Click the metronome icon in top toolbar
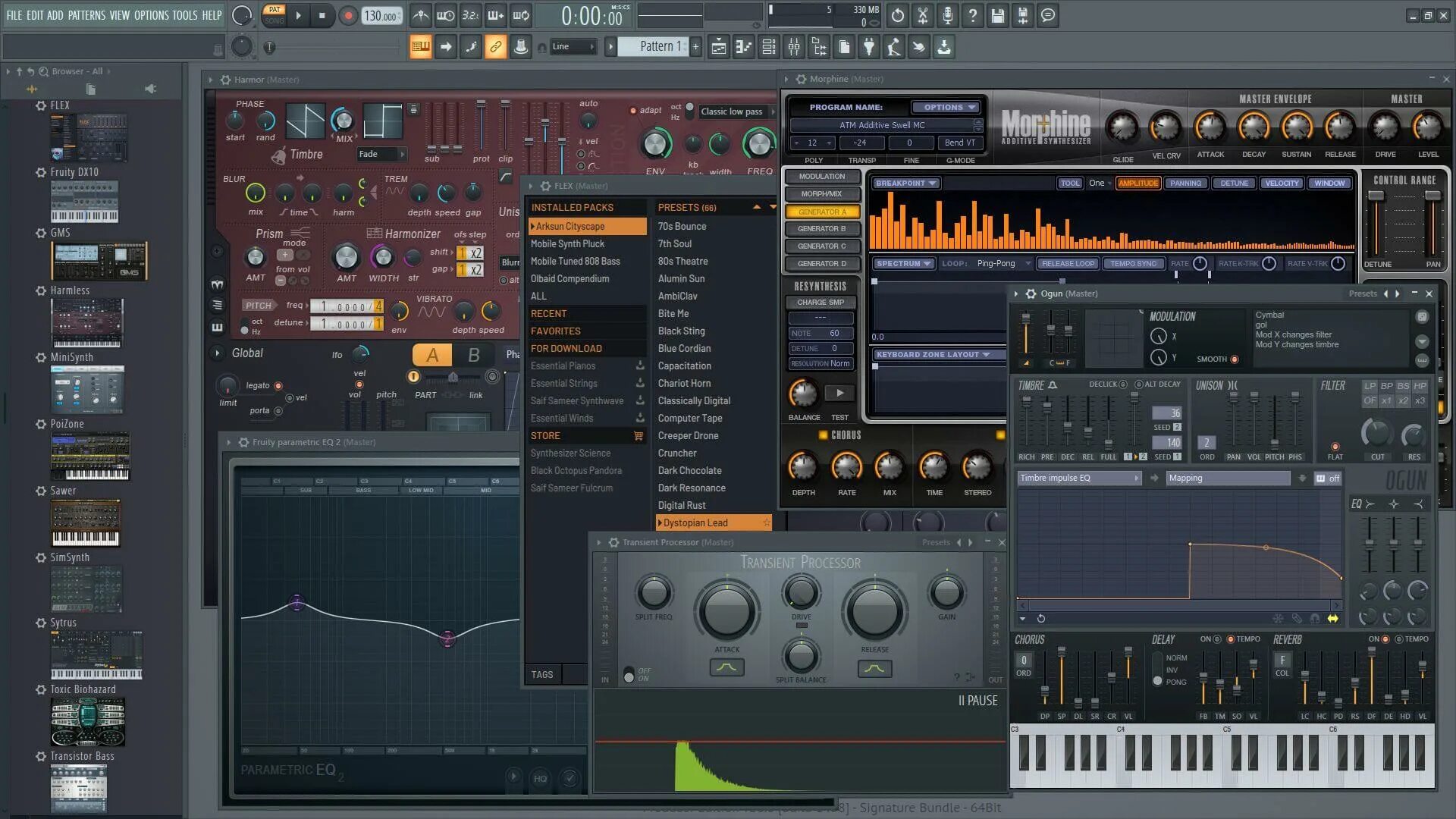 (420, 15)
